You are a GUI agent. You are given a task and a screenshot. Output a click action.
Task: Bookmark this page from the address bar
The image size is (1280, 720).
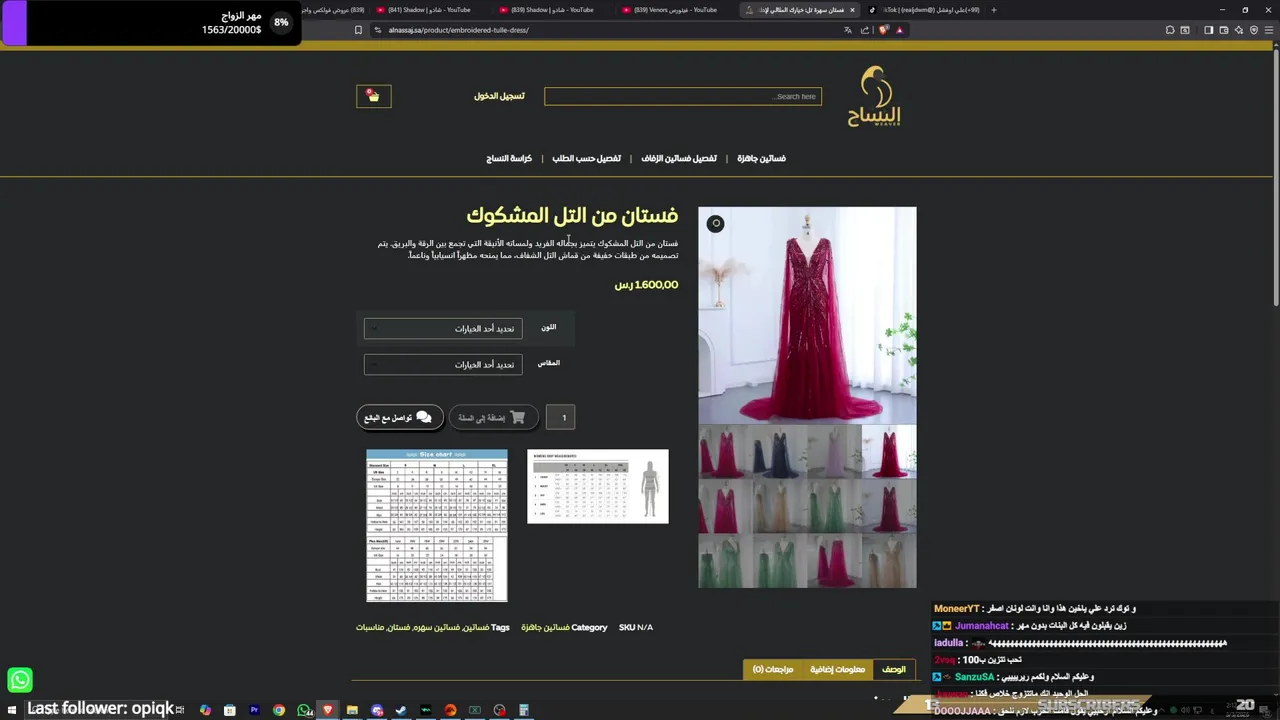tap(358, 30)
